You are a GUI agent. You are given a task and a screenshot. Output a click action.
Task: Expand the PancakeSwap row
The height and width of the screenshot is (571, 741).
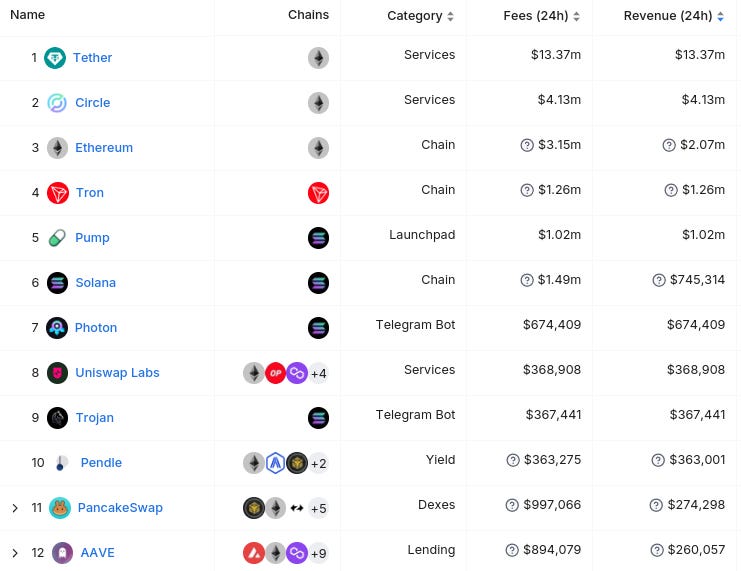15,508
